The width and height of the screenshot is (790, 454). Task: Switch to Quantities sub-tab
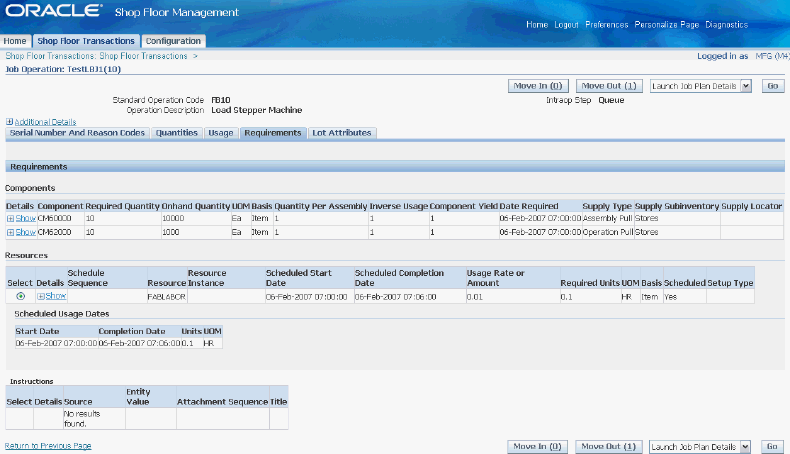pos(176,133)
